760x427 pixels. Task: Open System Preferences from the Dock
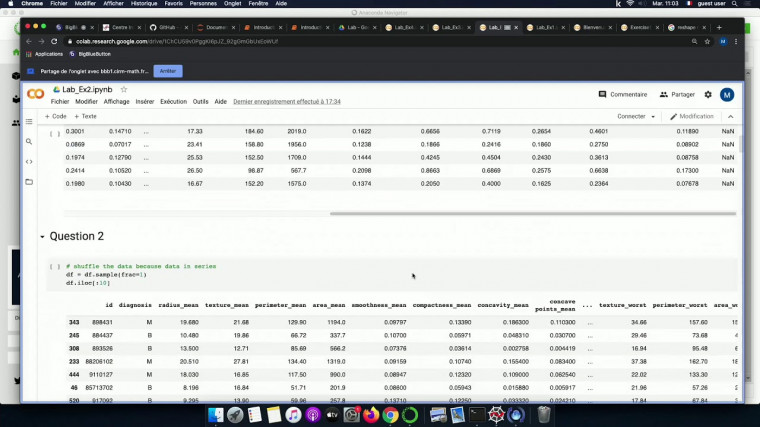pyautogui.click(x=351, y=415)
